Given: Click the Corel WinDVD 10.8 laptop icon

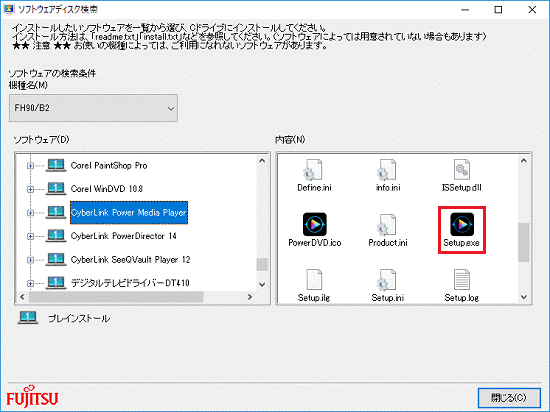Looking at the screenshot, I should pos(56,189).
